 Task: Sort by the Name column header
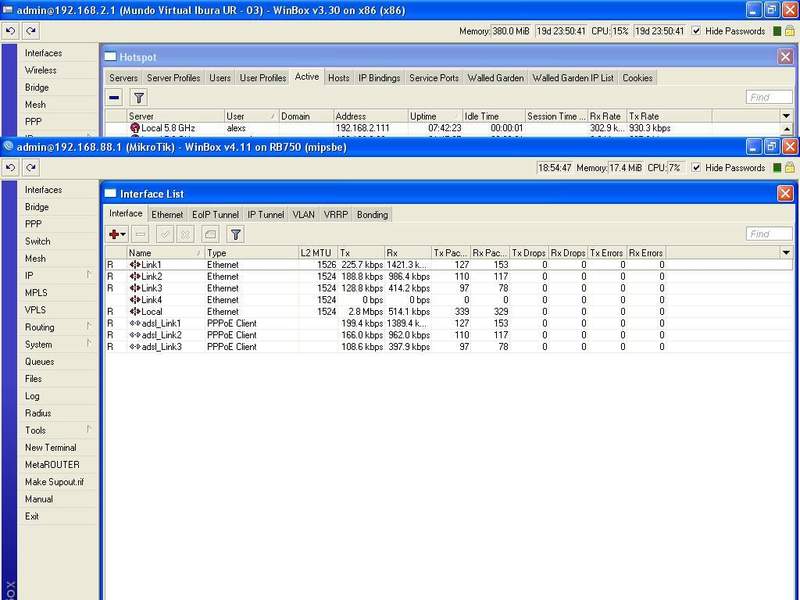(x=165, y=253)
